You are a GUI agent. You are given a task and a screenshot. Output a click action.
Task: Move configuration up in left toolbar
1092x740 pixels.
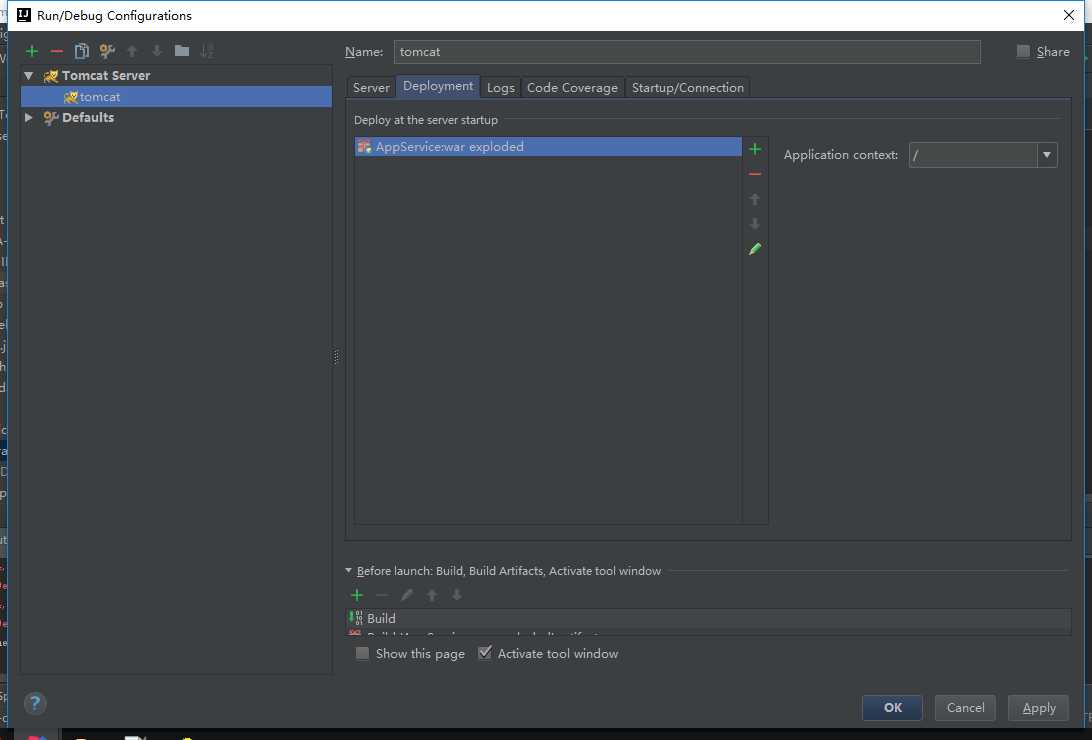132,51
